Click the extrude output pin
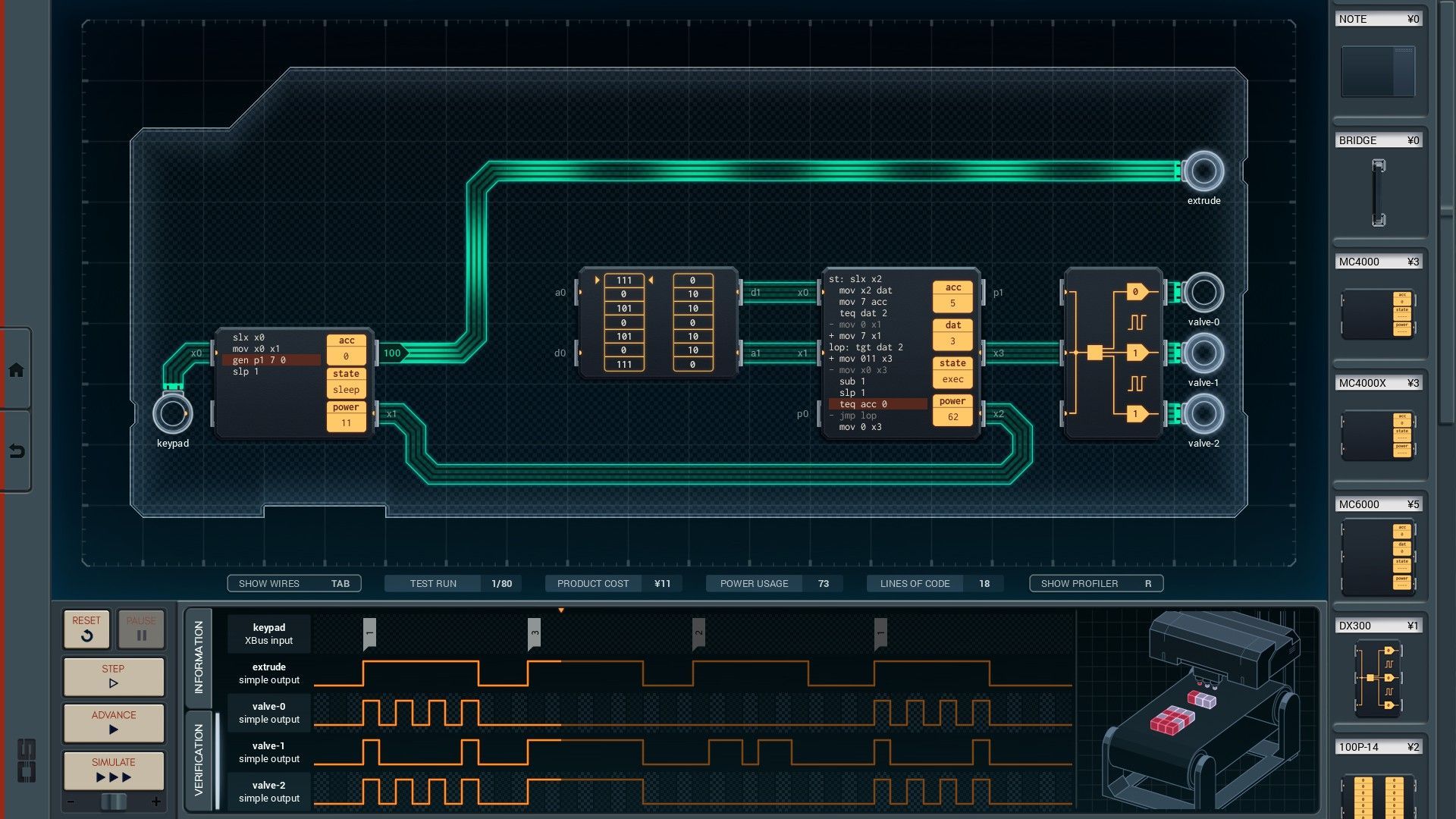This screenshot has width=1456, height=819. (1203, 171)
